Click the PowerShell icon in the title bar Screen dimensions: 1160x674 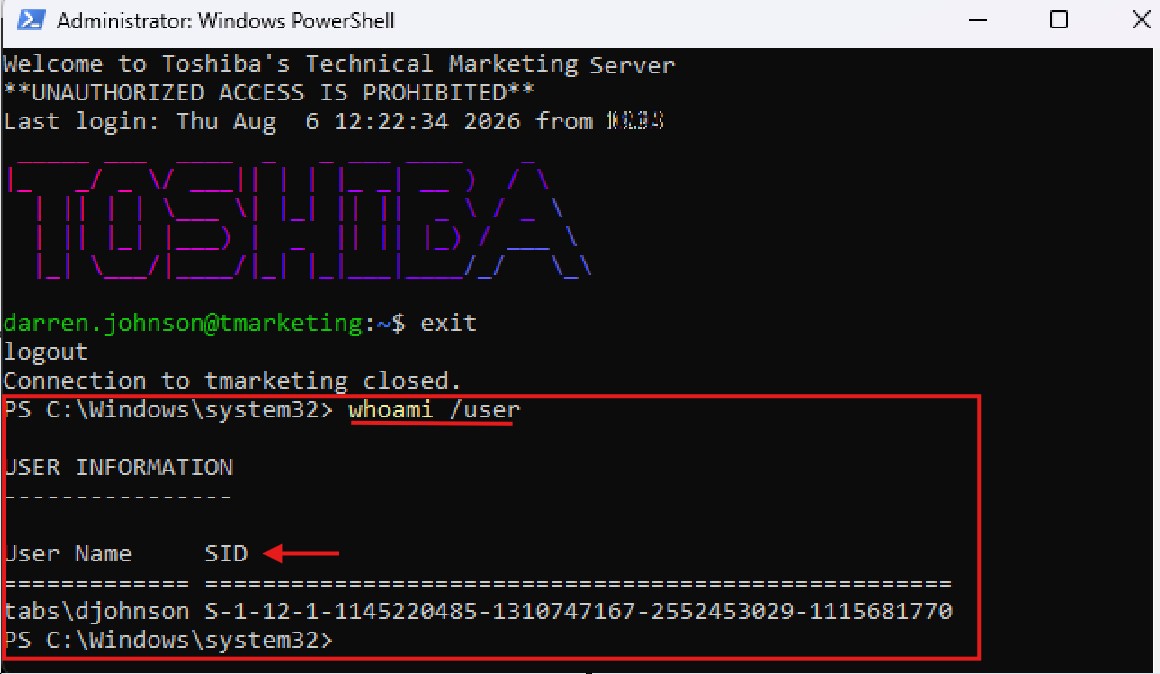[x=31, y=20]
